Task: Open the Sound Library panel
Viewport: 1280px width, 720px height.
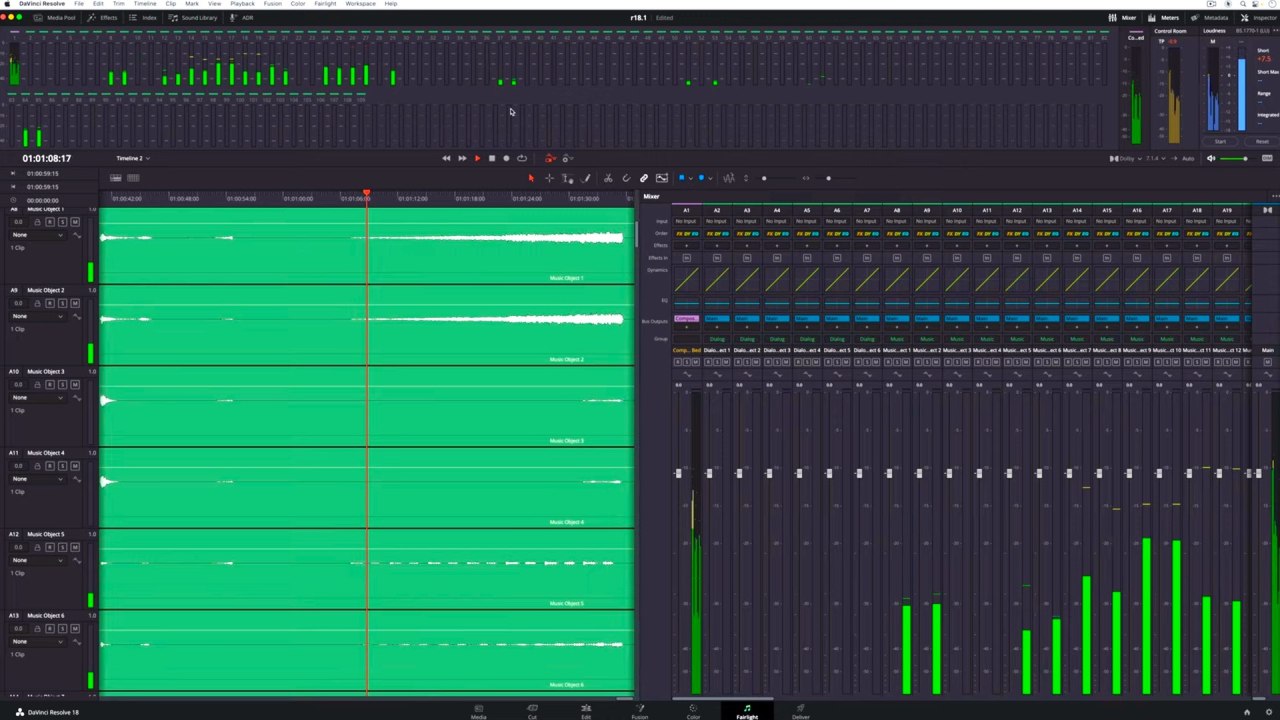Action: coord(193,17)
